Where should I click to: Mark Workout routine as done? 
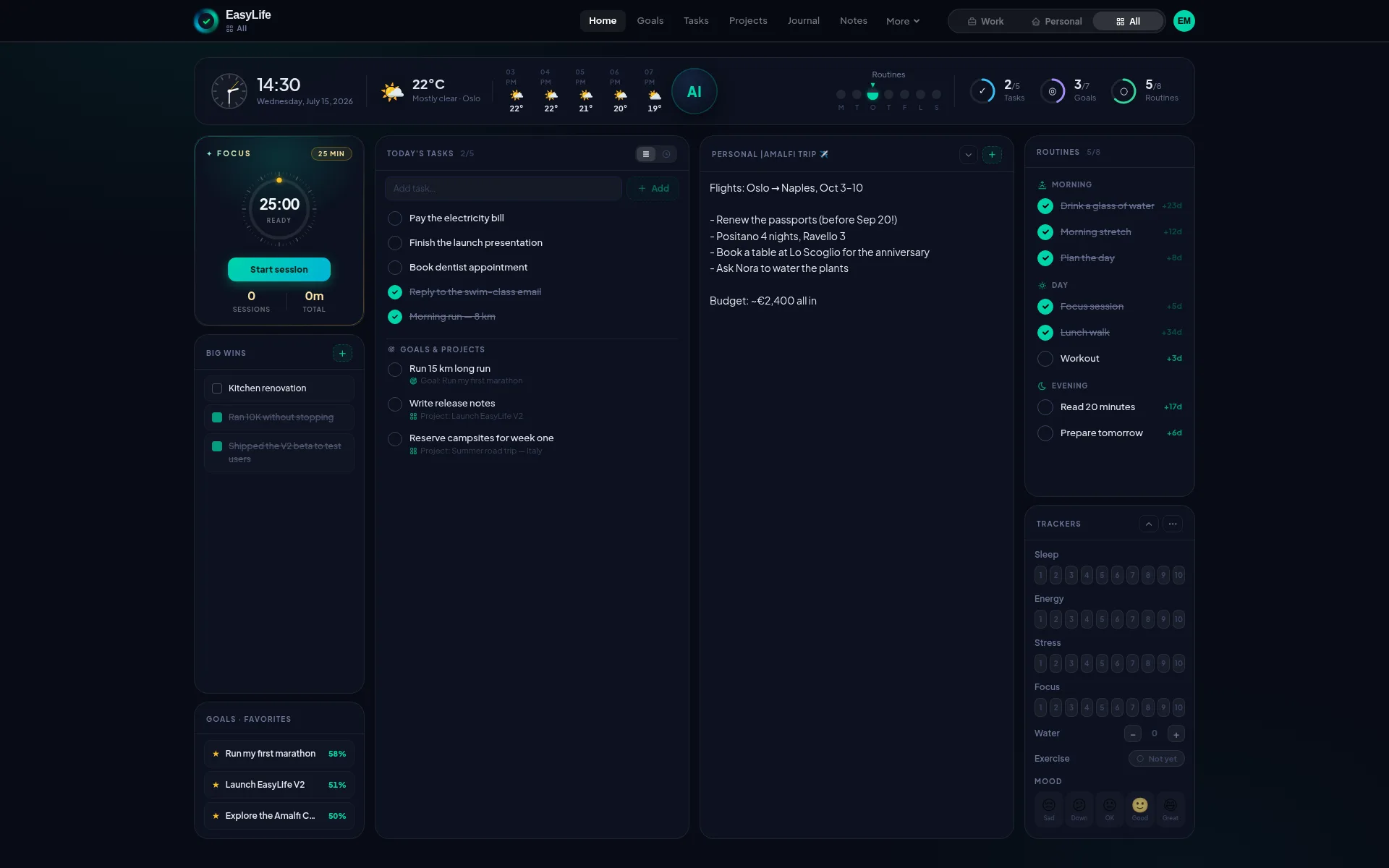[1045, 359]
